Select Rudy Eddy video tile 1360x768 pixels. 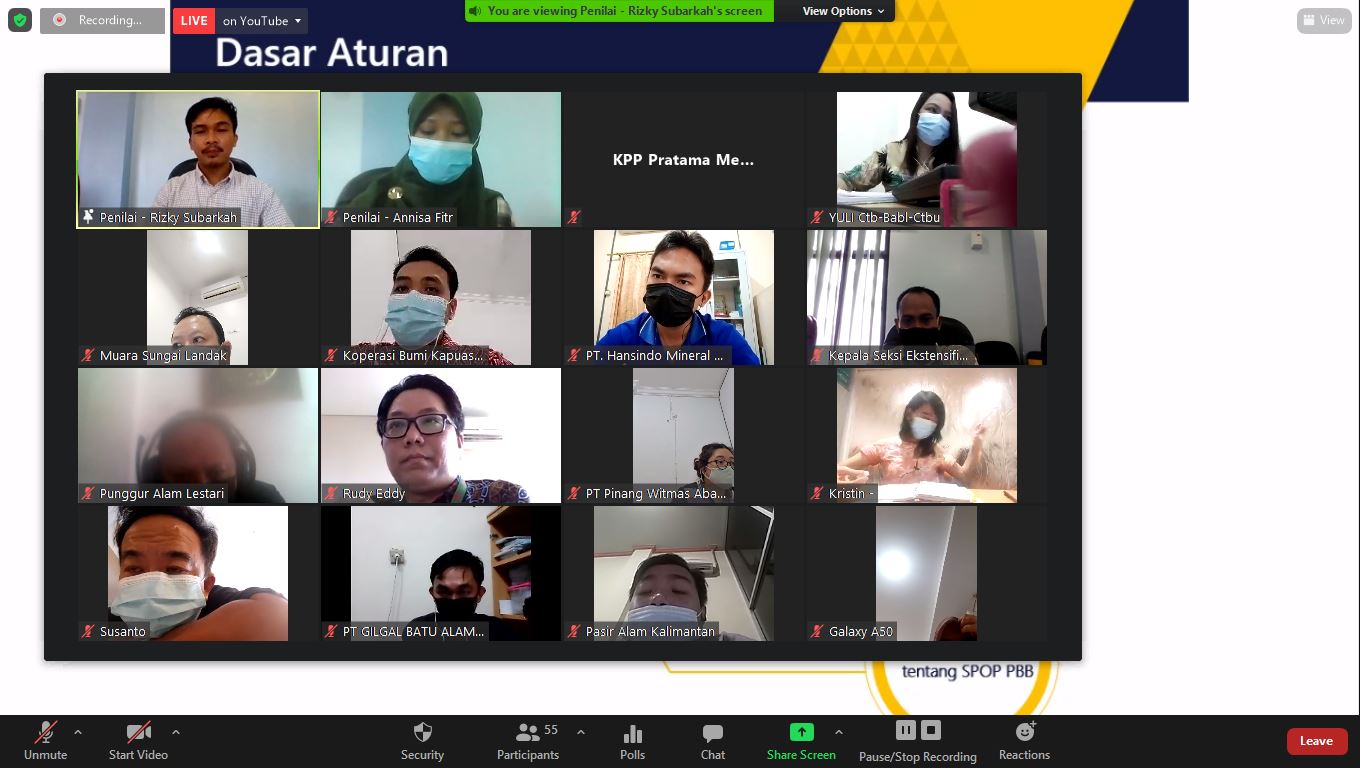click(x=441, y=436)
